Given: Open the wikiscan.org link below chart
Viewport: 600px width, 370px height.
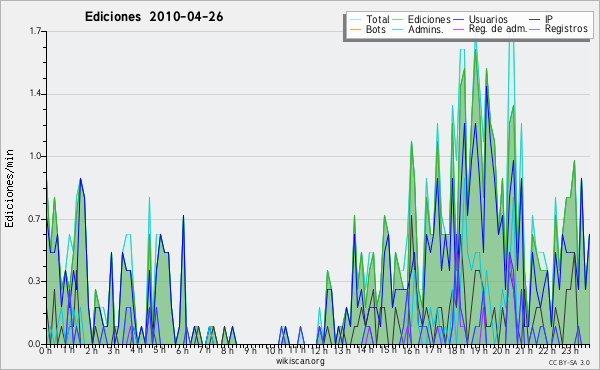Looking at the screenshot, I should (300, 361).
